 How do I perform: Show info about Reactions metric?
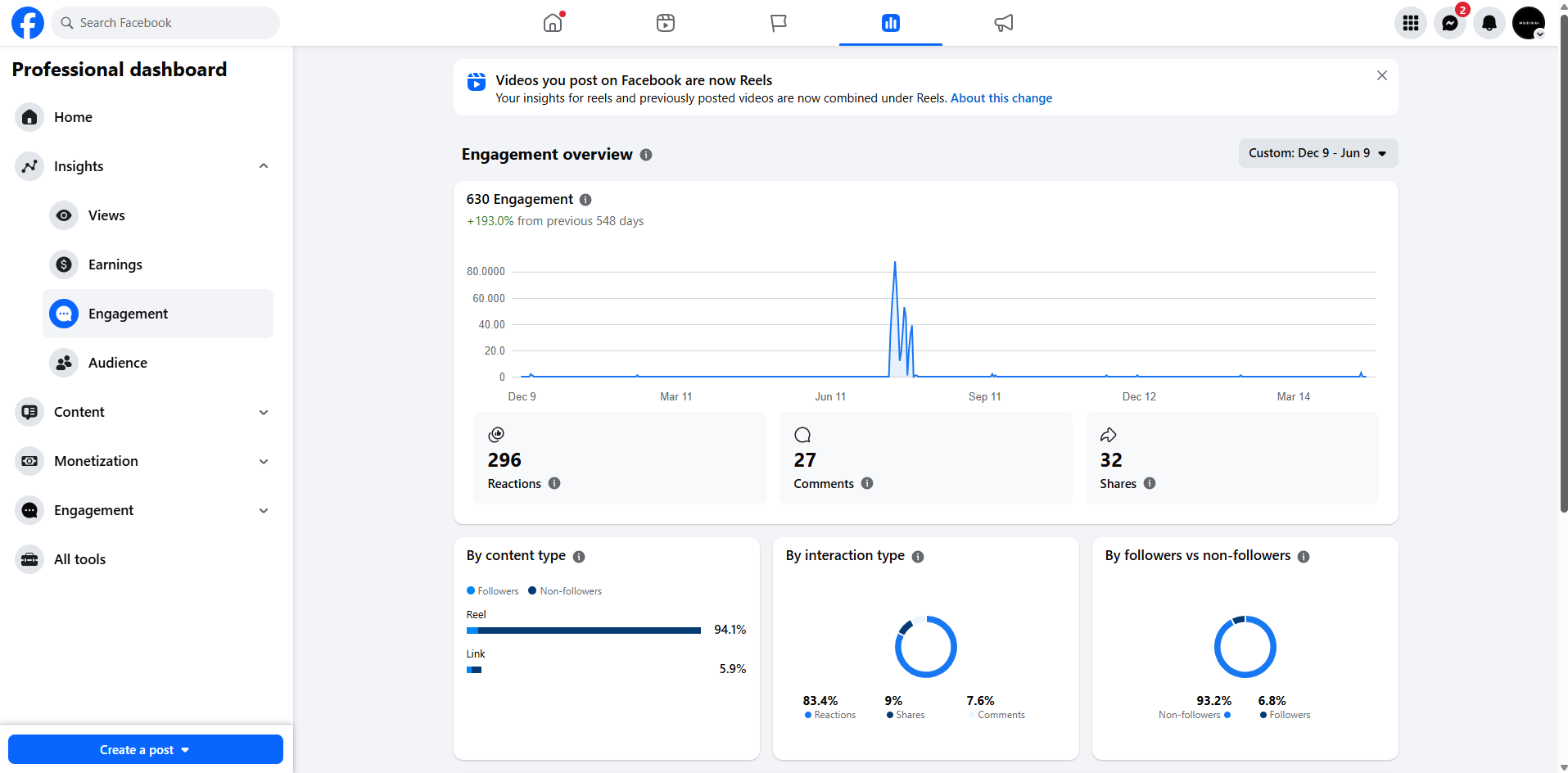(554, 483)
